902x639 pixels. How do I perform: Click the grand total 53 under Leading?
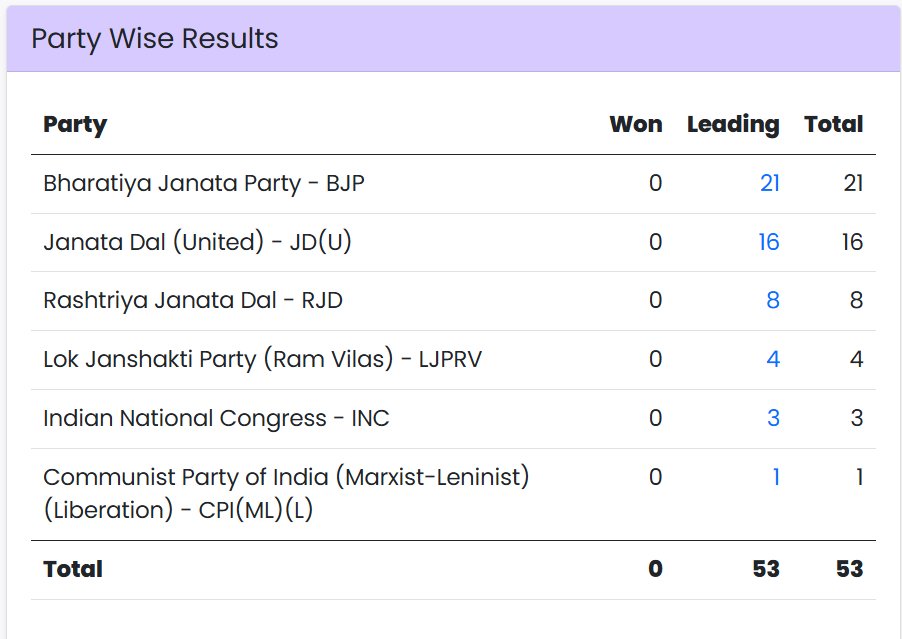tap(766, 570)
